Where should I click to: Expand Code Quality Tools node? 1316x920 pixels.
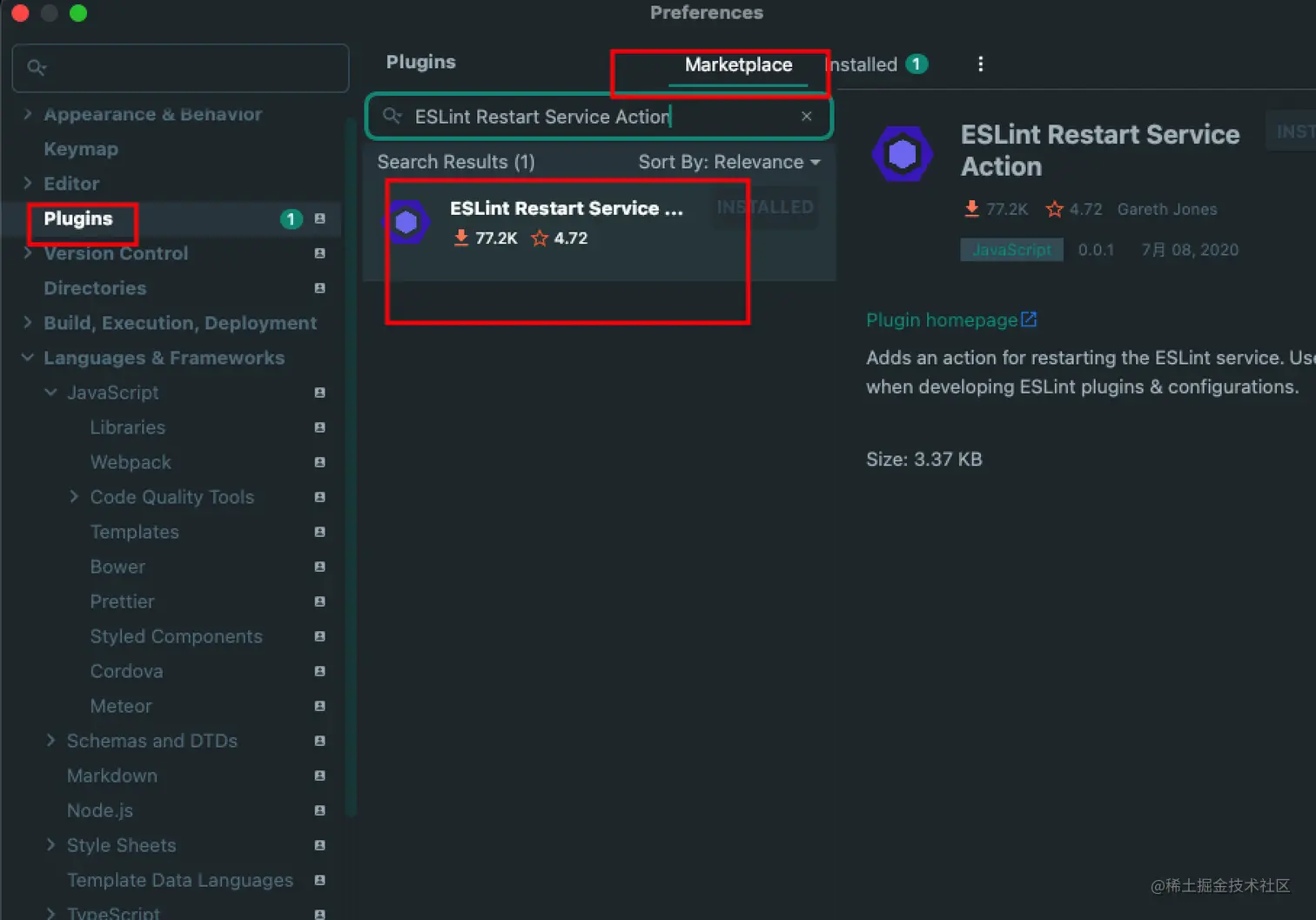pos(74,497)
